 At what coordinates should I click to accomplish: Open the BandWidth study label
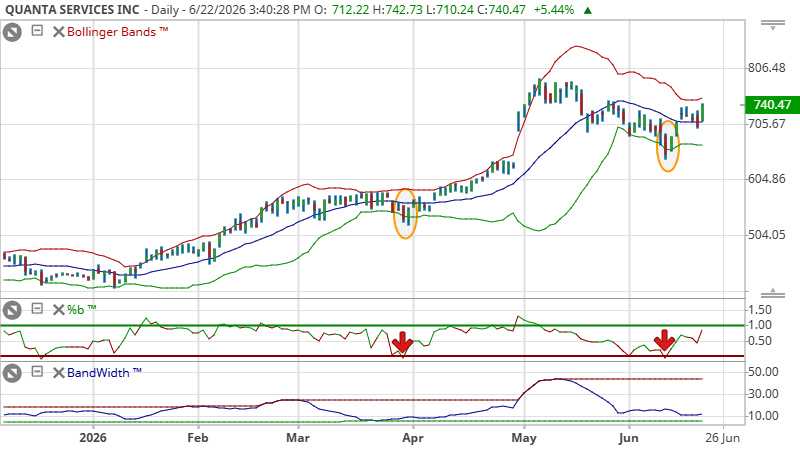coord(104,372)
